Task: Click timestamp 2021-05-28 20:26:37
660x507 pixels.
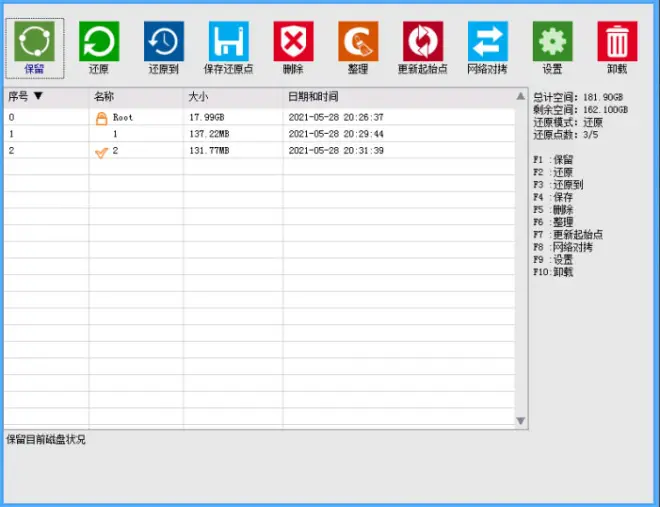Action: 336,117
